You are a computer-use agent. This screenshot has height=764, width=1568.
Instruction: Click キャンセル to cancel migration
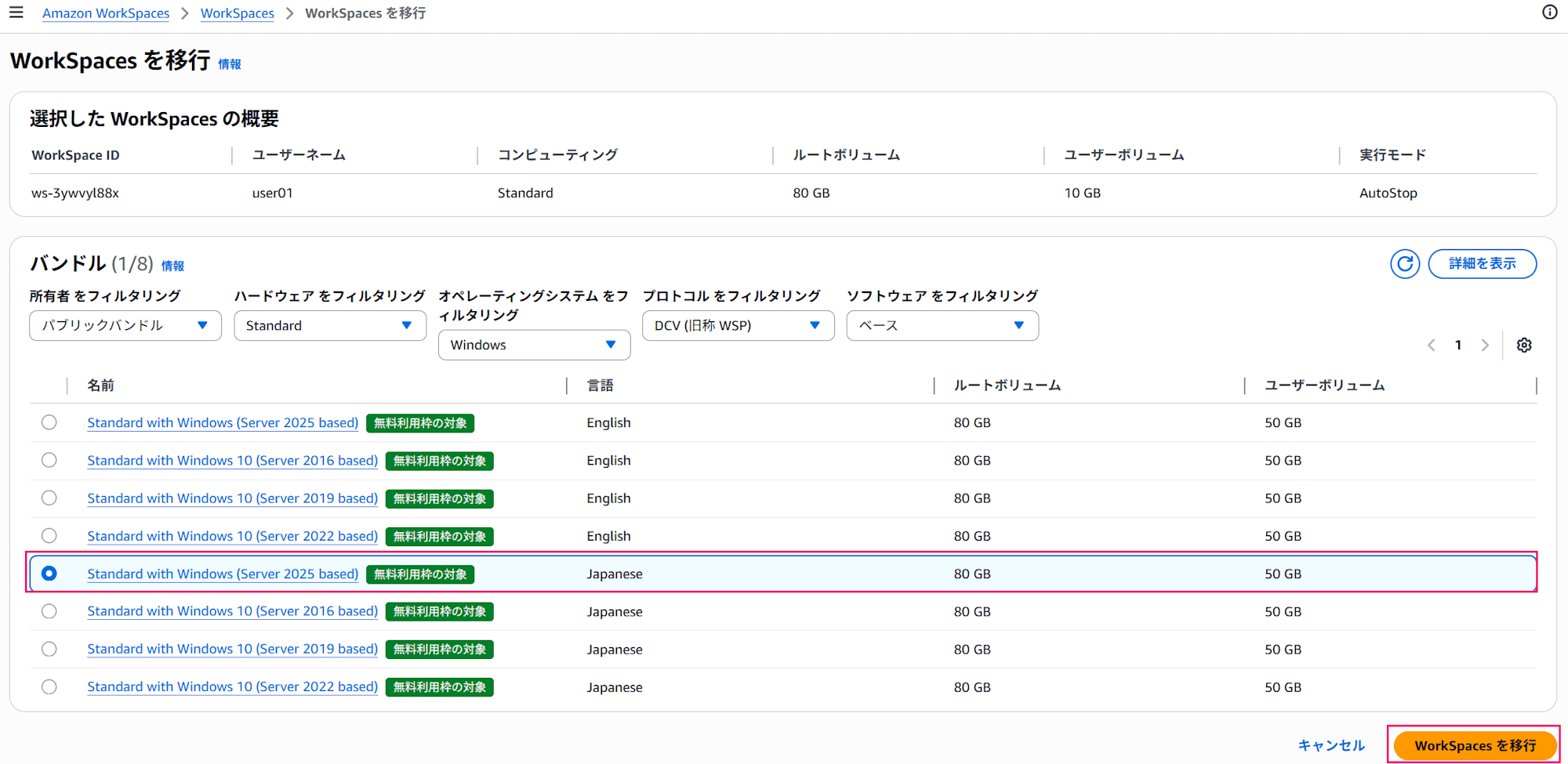click(x=1331, y=745)
